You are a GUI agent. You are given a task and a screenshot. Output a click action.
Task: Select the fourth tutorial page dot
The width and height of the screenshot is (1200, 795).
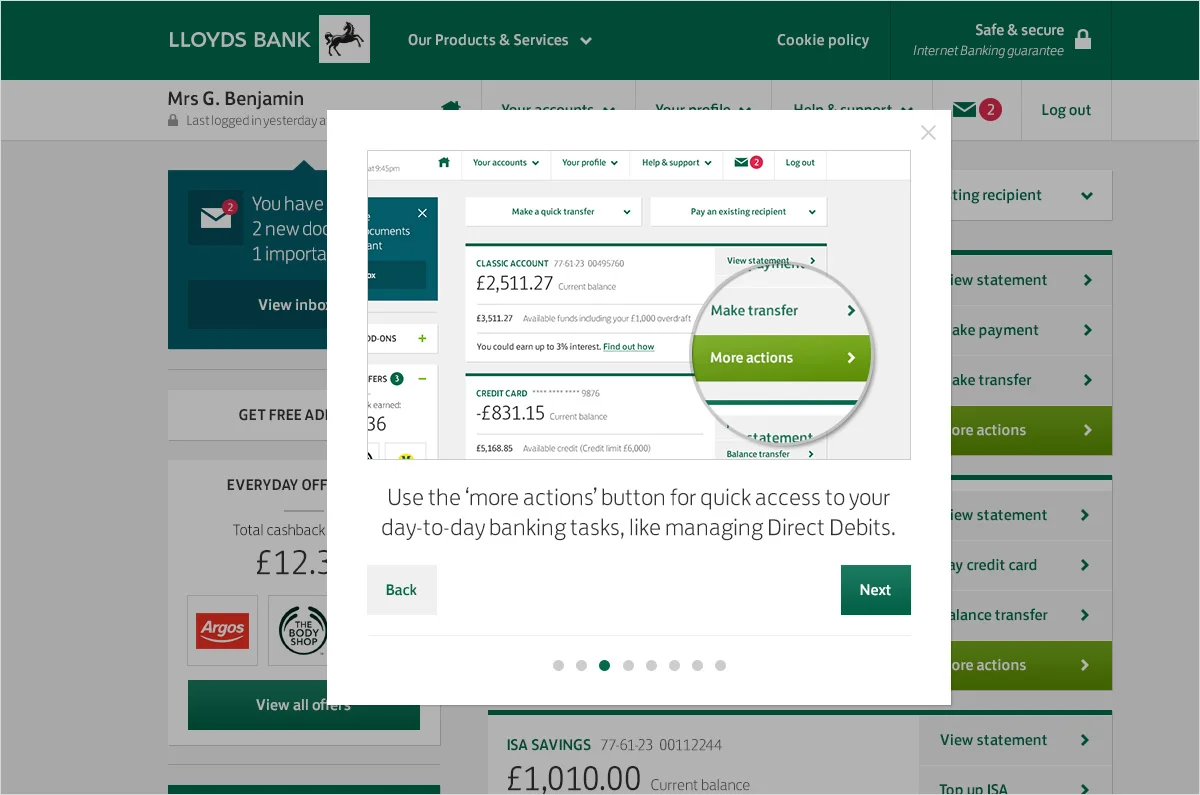[628, 665]
